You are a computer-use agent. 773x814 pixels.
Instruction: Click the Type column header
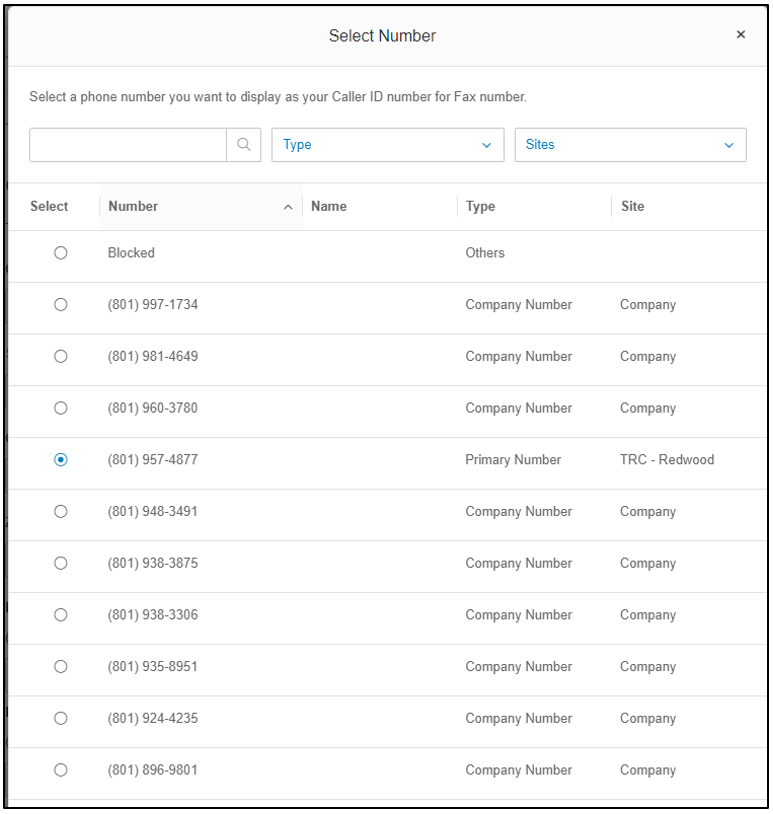point(480,206)
